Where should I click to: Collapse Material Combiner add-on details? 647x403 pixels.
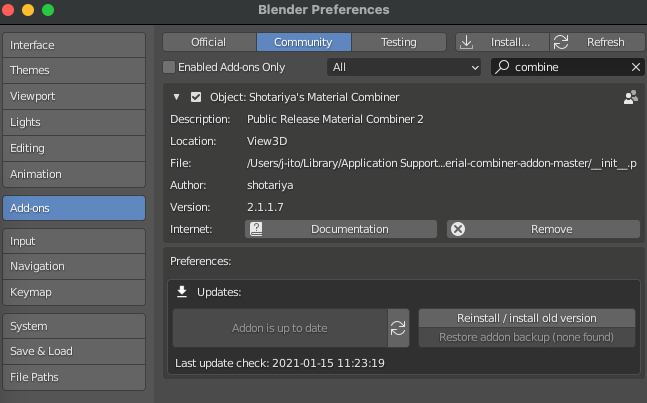point(177,97)
